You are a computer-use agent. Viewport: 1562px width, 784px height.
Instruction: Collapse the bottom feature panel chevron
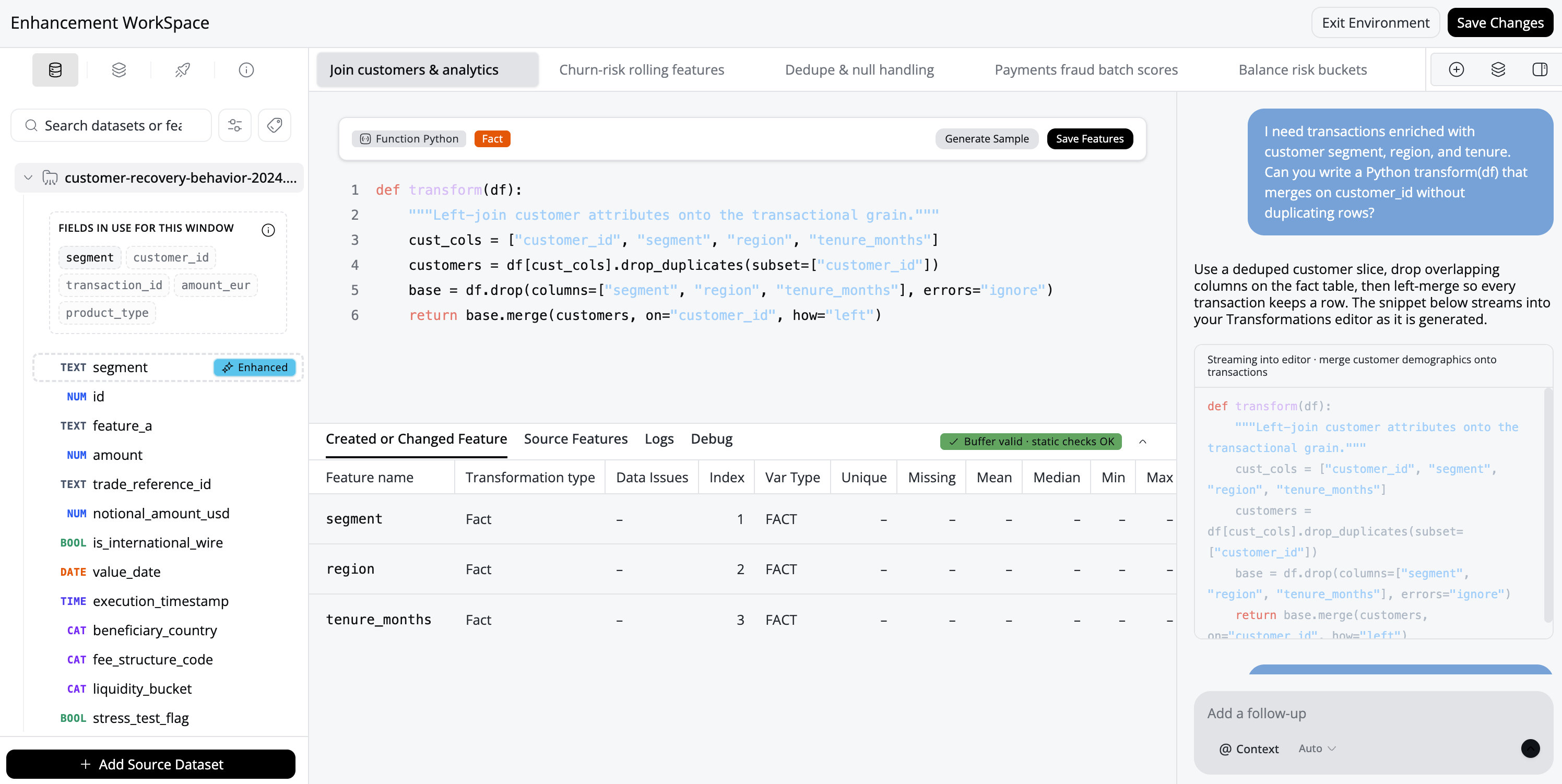[x=1142, y=442]
